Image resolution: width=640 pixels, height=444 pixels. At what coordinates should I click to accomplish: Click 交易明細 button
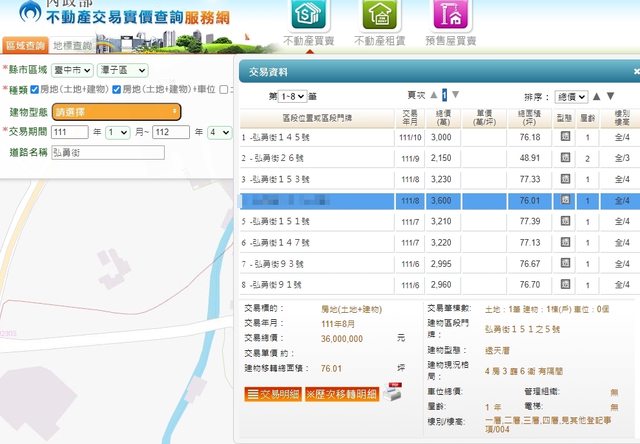pyautogui.click(x=273, y=394)
